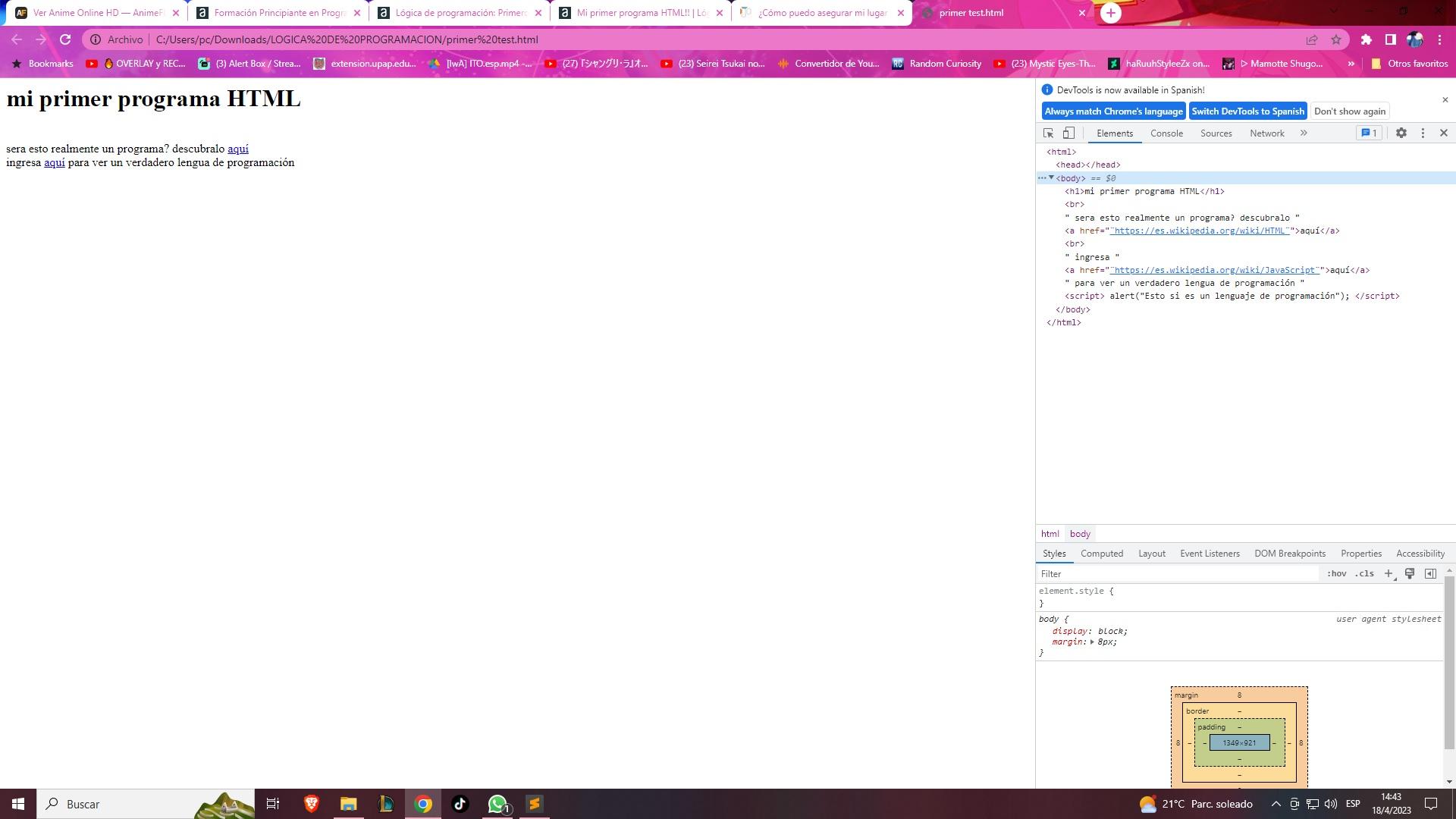Open Chrome profile avatar
Screen dimensions: 1456x819
tap(1415, 39)
